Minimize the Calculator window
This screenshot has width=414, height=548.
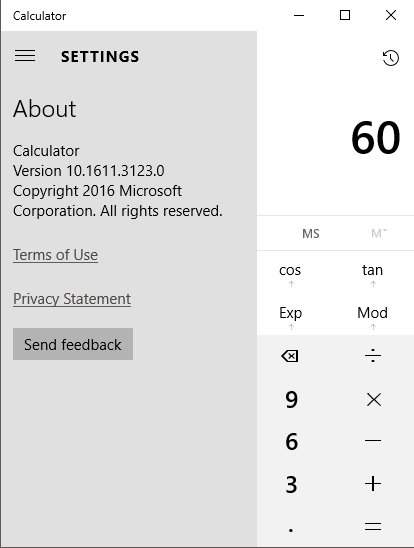pos(299,15)
